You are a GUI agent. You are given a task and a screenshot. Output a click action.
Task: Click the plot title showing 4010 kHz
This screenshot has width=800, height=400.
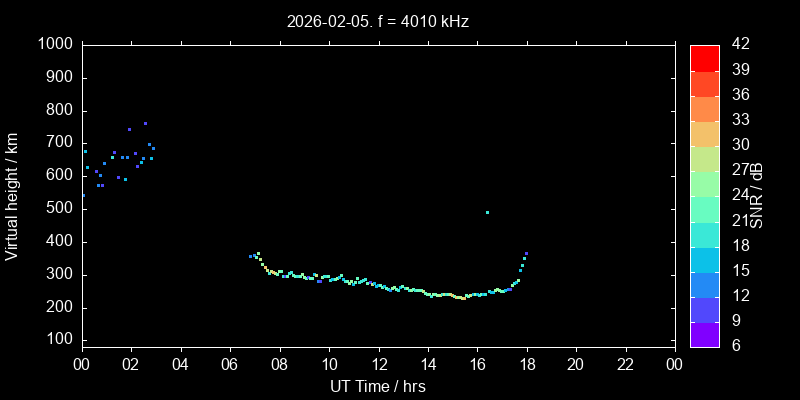click(377, 21)
